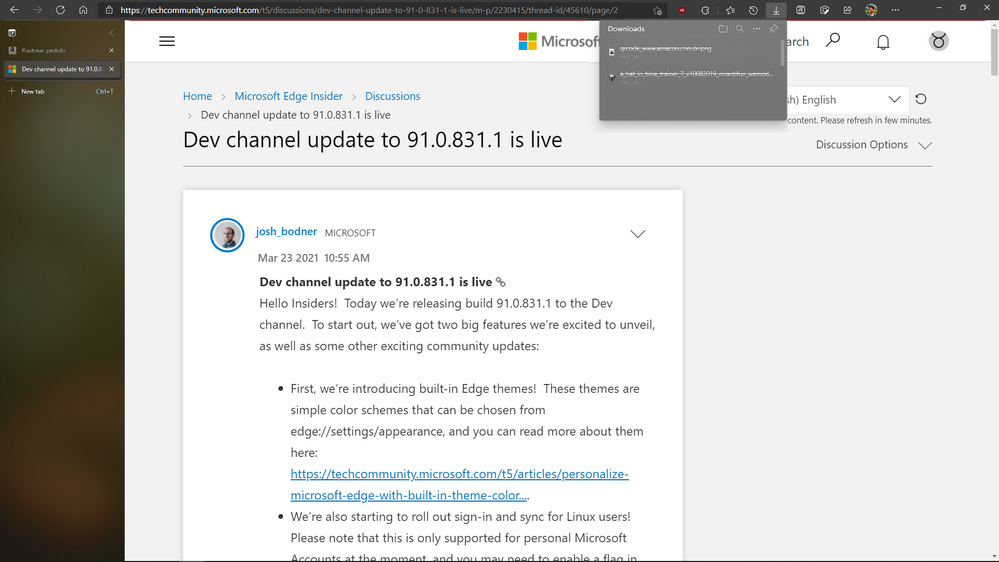Search downloads in the Downloads panel
Image resolution: width=999 pixels, height=562 pixels.
tap(740, 29)
